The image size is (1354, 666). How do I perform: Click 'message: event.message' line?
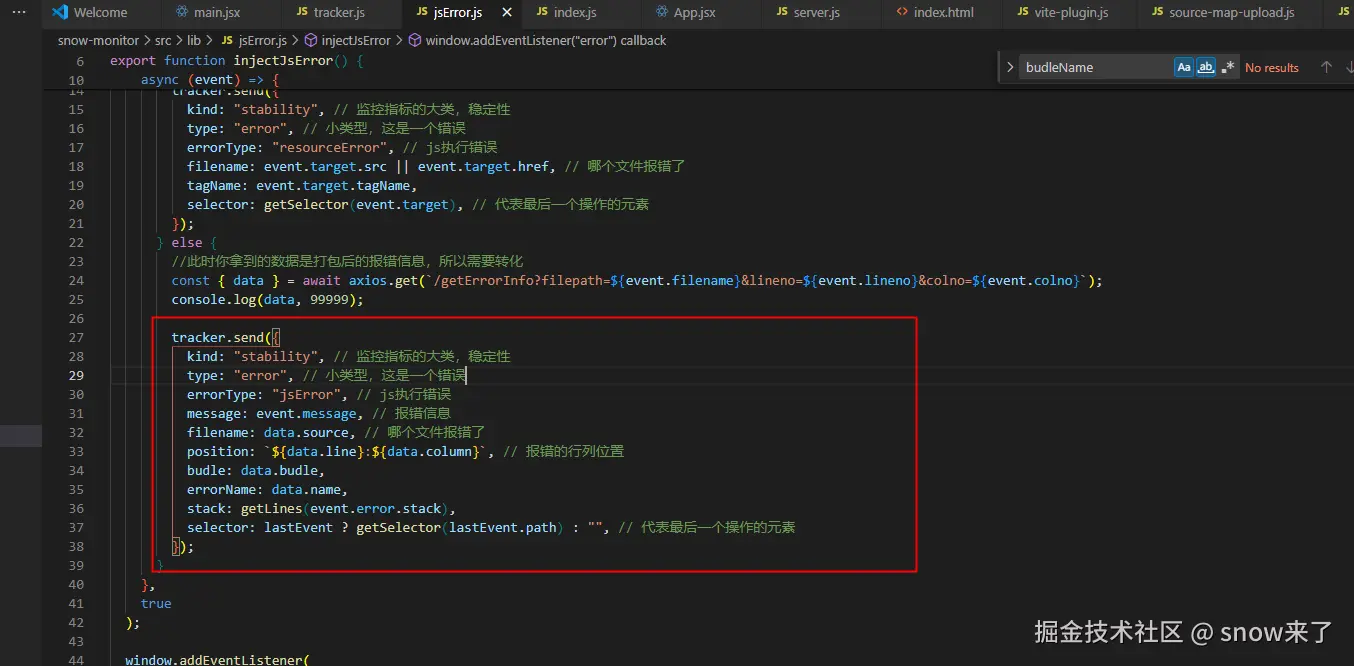click(319, 413)
